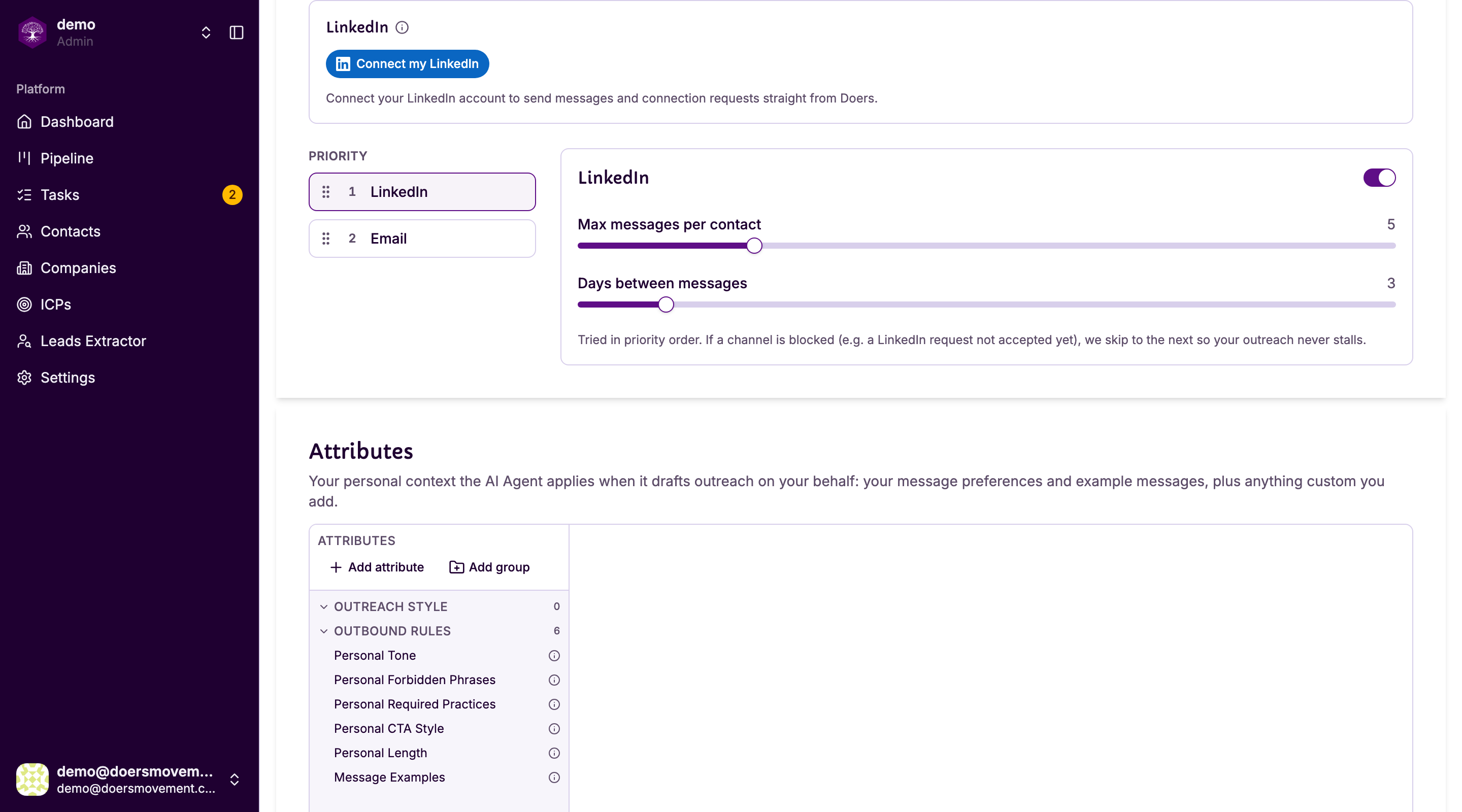Click the Days between messages slider
The width and height of the screenshot is (1462, 812).
coord(986,304)
